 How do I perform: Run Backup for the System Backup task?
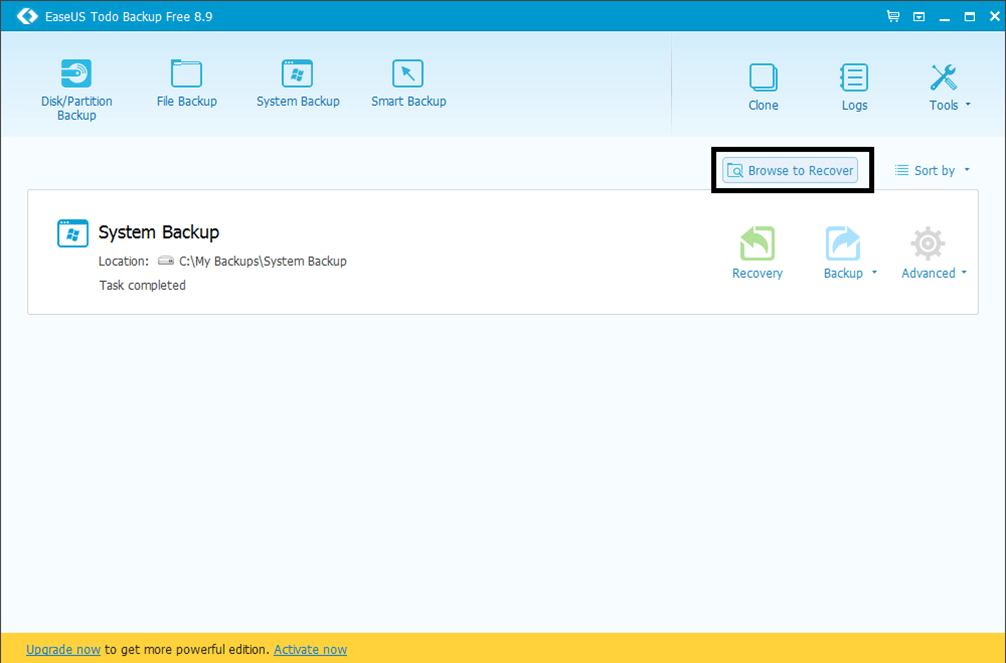(843, 253)
